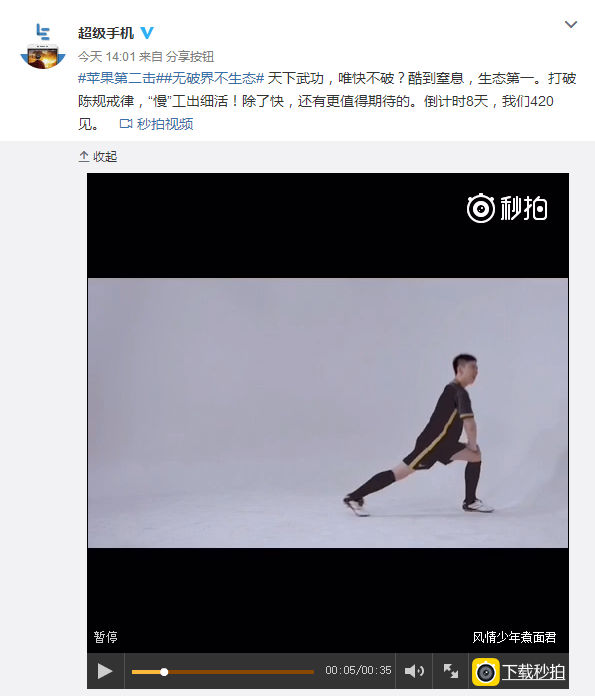Click the 超级手机 profile avatar
Viewport: 595px width, 696px height.
point(43,46)
